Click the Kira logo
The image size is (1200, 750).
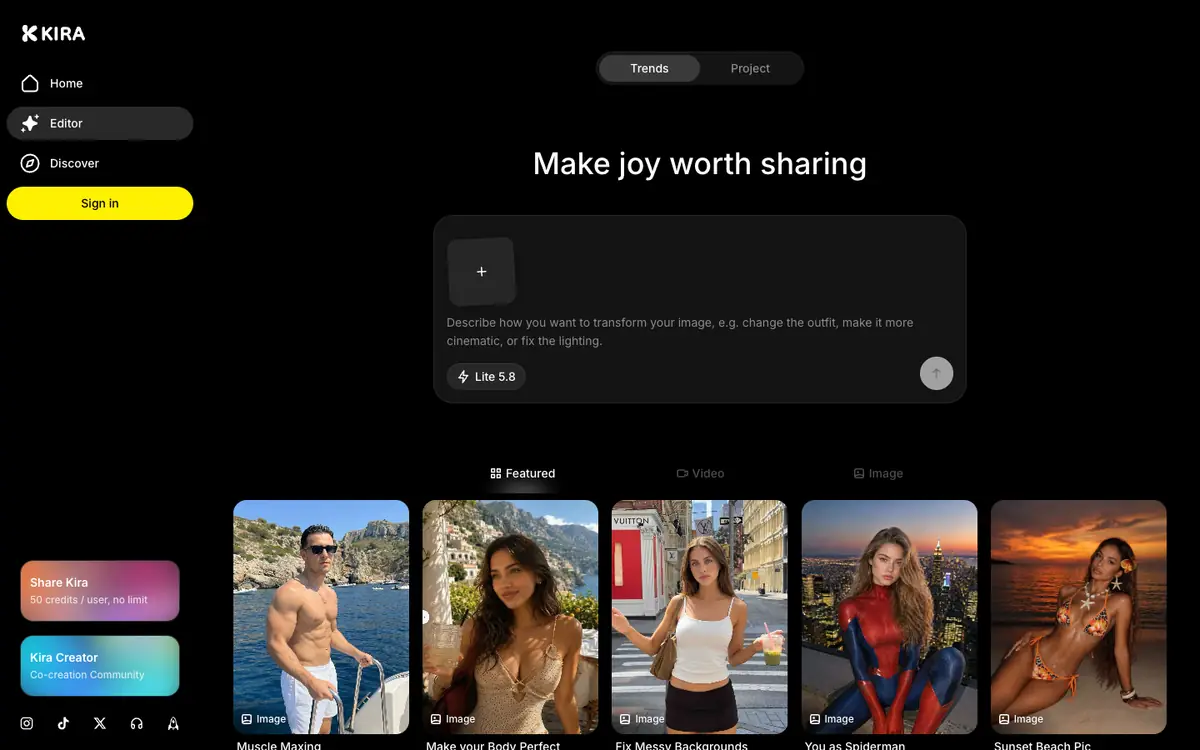coord(54,33)
